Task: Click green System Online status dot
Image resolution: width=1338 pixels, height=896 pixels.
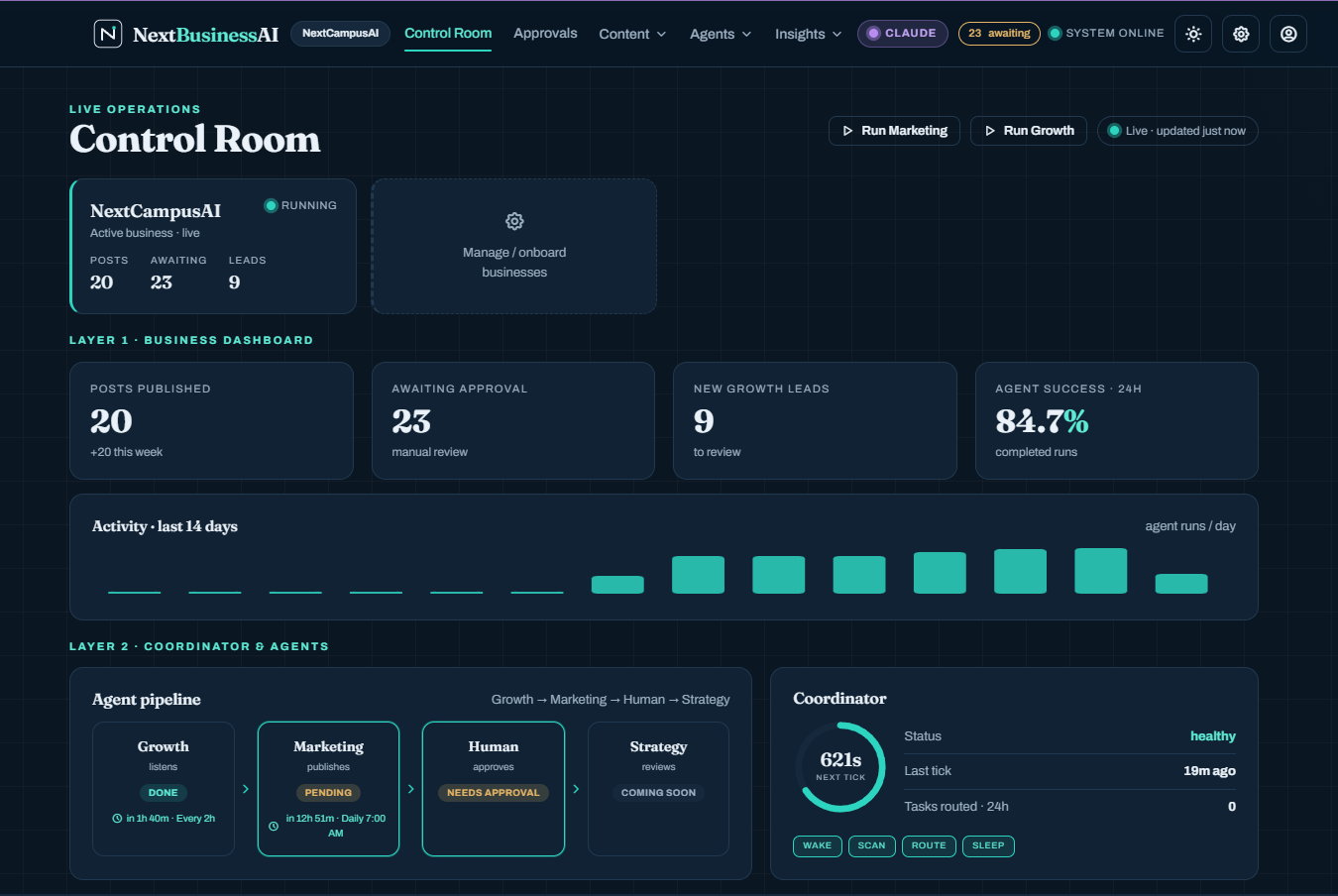Action: coord(1055,33)
